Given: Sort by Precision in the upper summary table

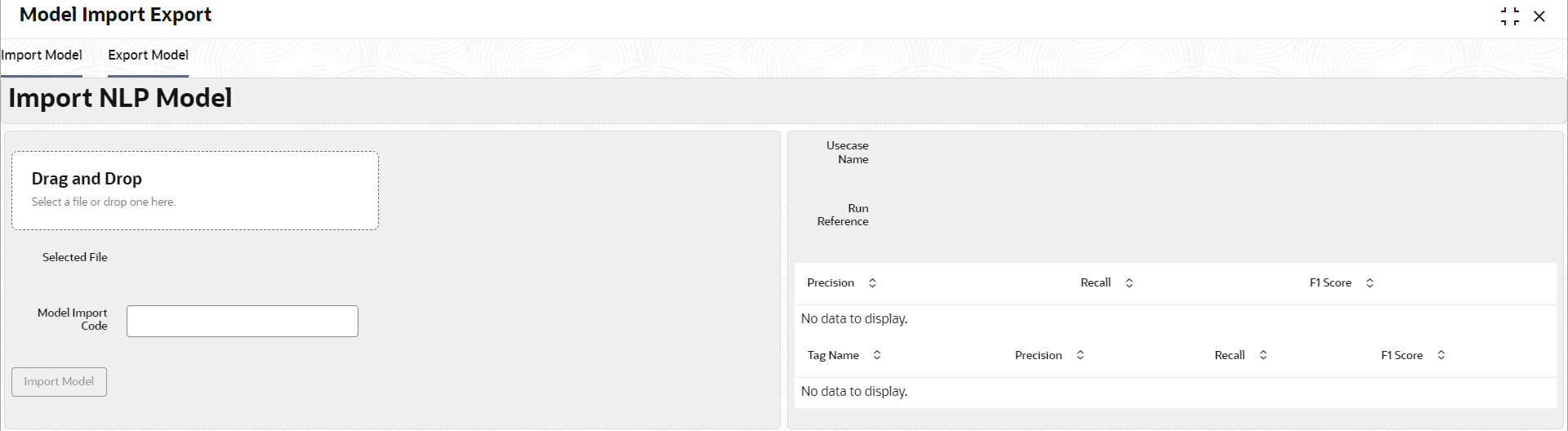Looking at the screenshot, I should (x=872, y=283).
